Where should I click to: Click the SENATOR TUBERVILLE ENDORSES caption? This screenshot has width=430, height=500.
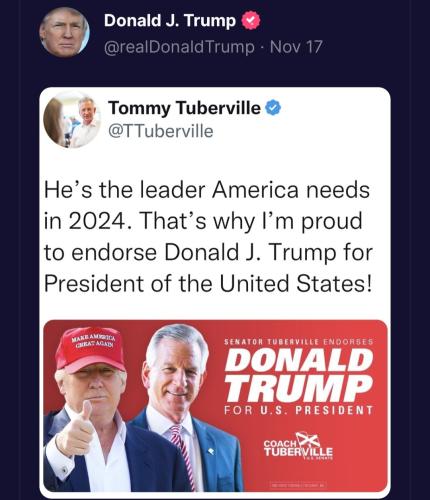coord(299,342)
